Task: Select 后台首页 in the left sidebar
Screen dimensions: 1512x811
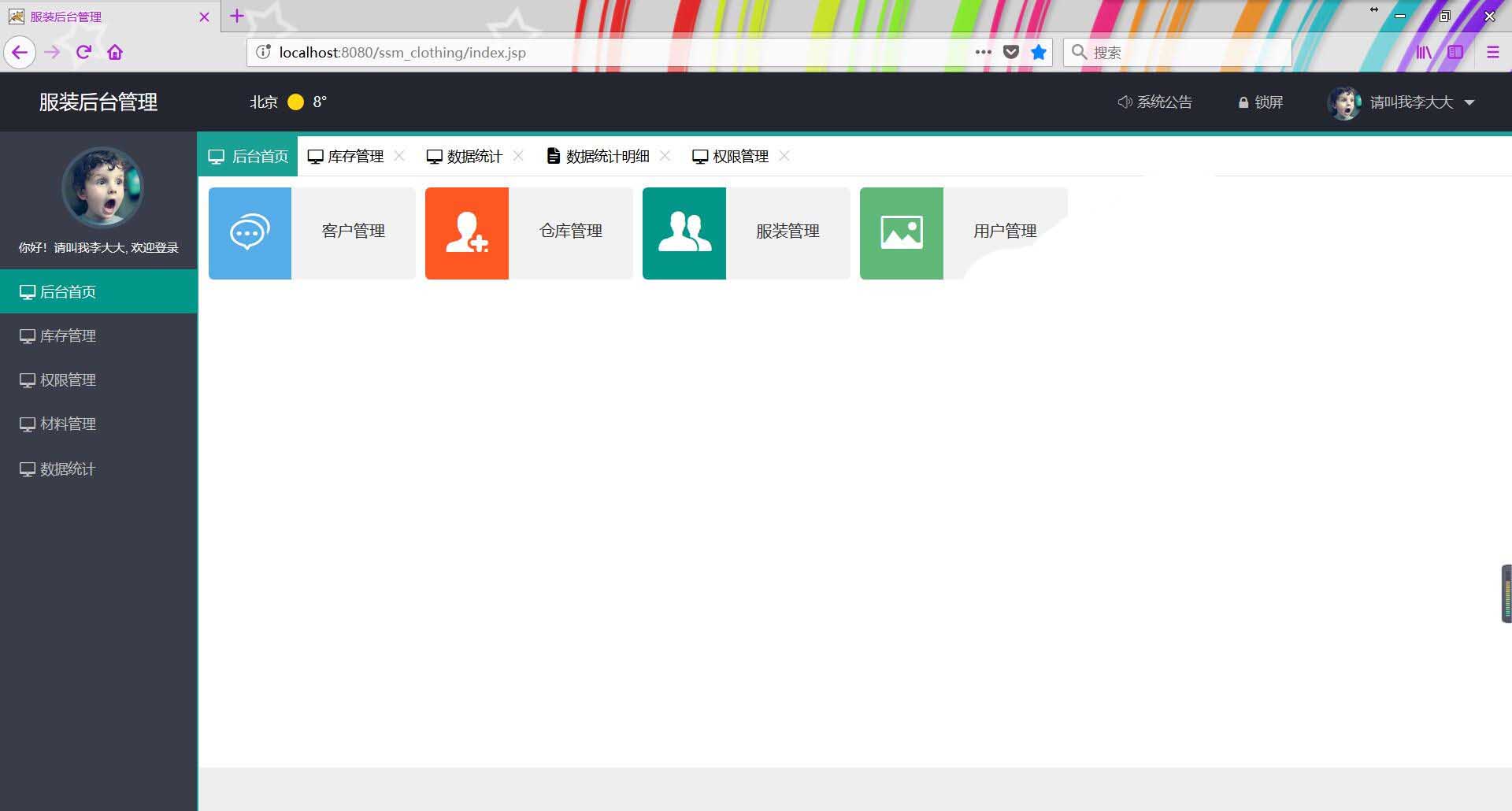Action: click(x=98, y=291)
